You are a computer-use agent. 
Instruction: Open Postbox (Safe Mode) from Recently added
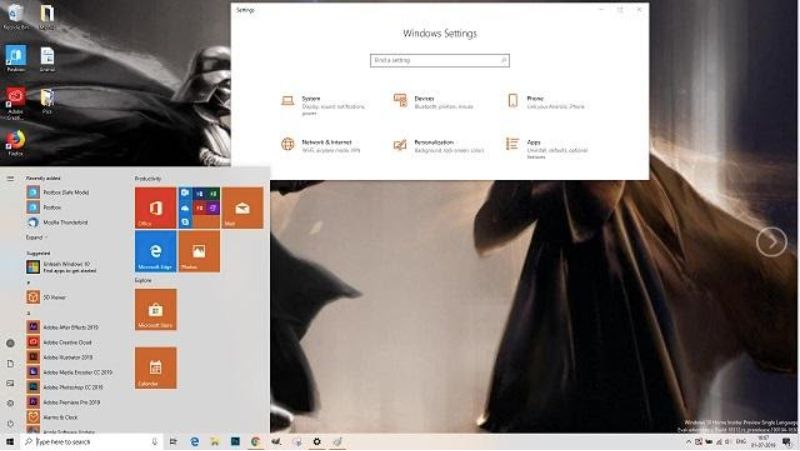point(58,192)
